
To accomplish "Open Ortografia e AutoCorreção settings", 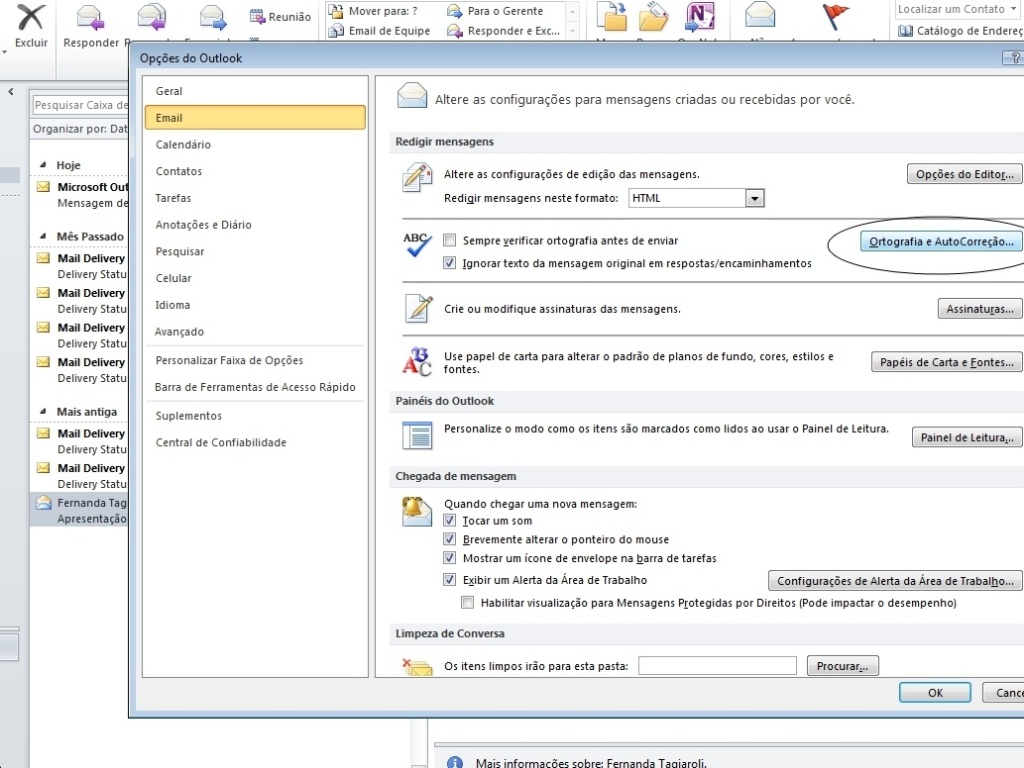I will tap(940, 241).
